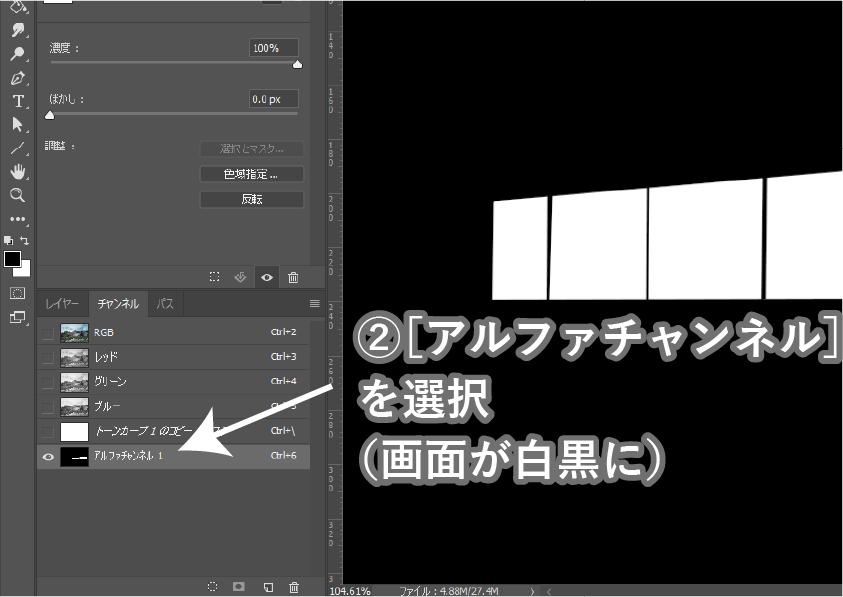Delete mask trash icon in Properties panel
Screen dimensions: 843x597
293,277
